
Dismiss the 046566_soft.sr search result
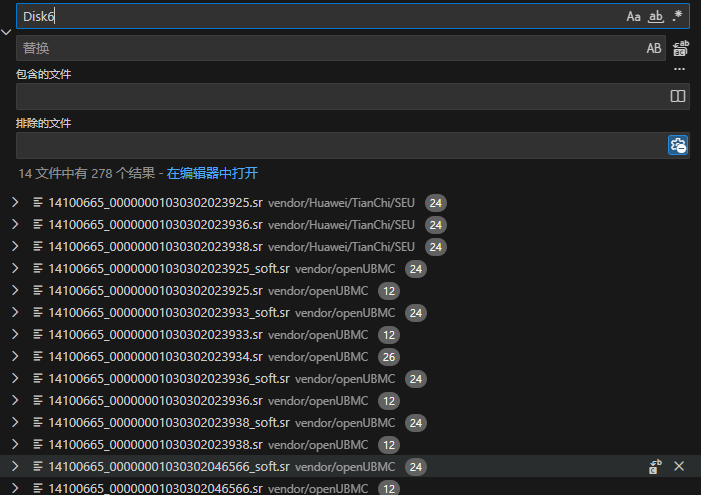[x=679, y=466]
